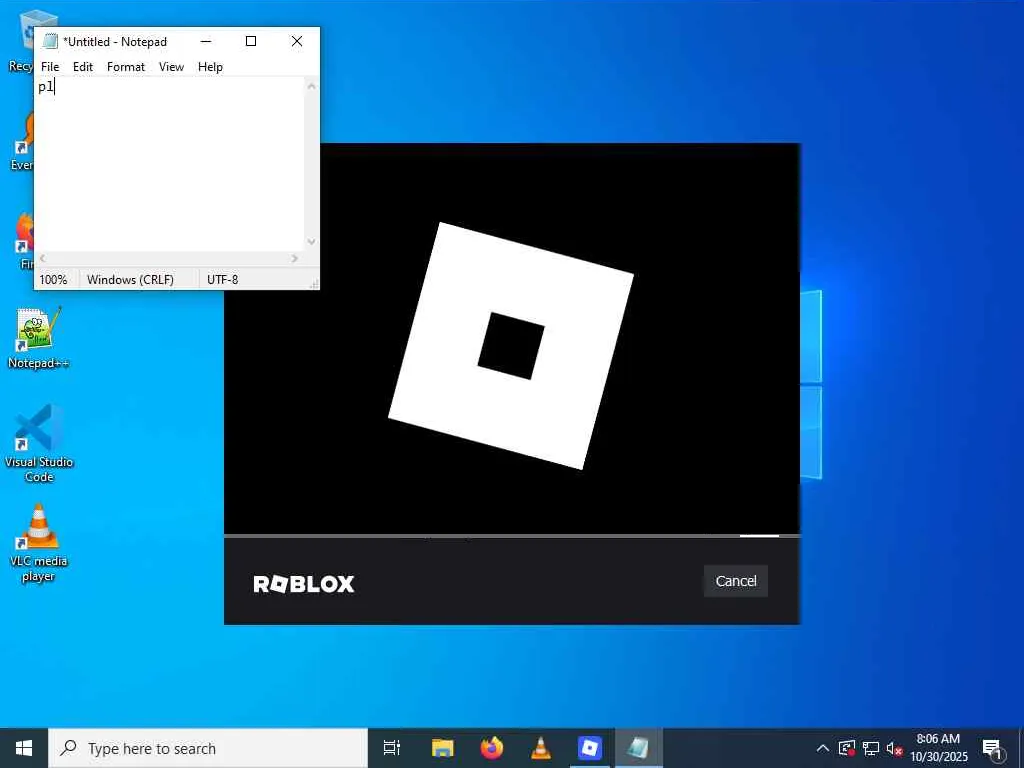This screenshot has width=1024, height=768.
Task: Open Notepad Format menu
Action: tap(126, 67)
